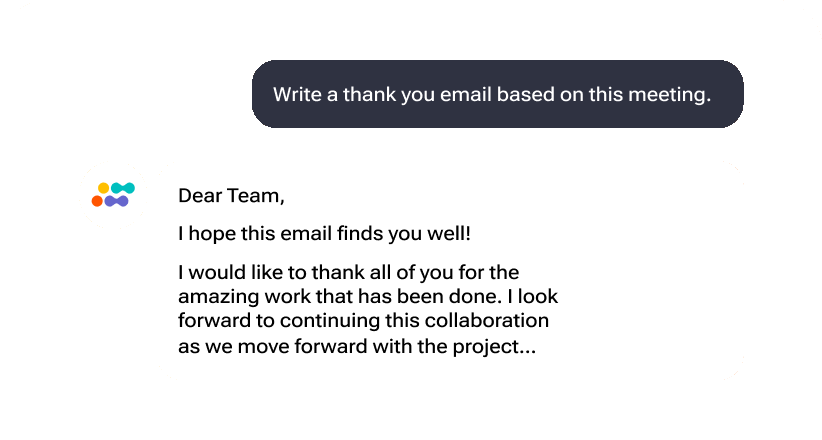Click the word "amazing" in the reply

[x=219, y=297]
